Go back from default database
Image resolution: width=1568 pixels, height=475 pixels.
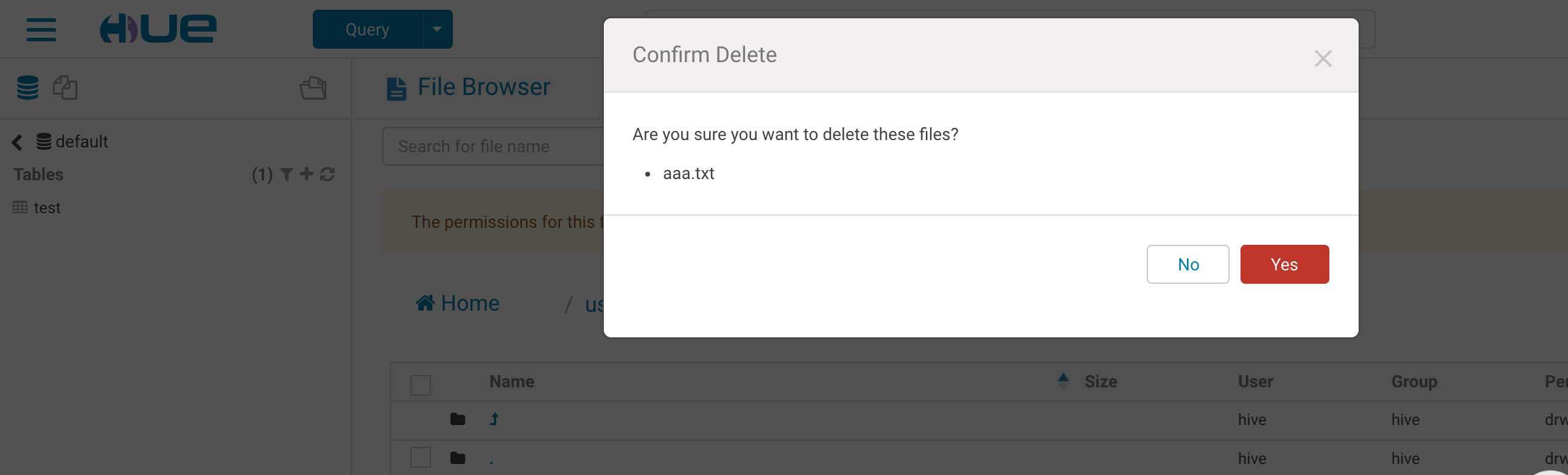tap(17, 142)
